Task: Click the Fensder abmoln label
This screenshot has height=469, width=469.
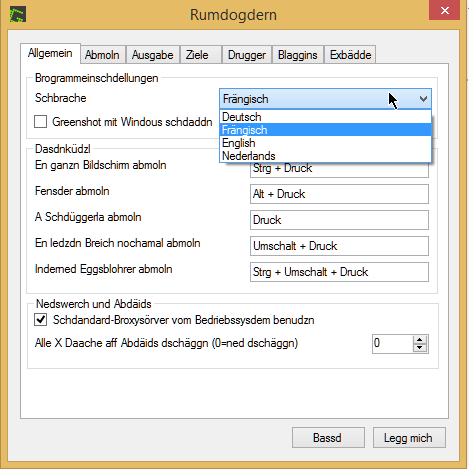Action: coord(72,191)
